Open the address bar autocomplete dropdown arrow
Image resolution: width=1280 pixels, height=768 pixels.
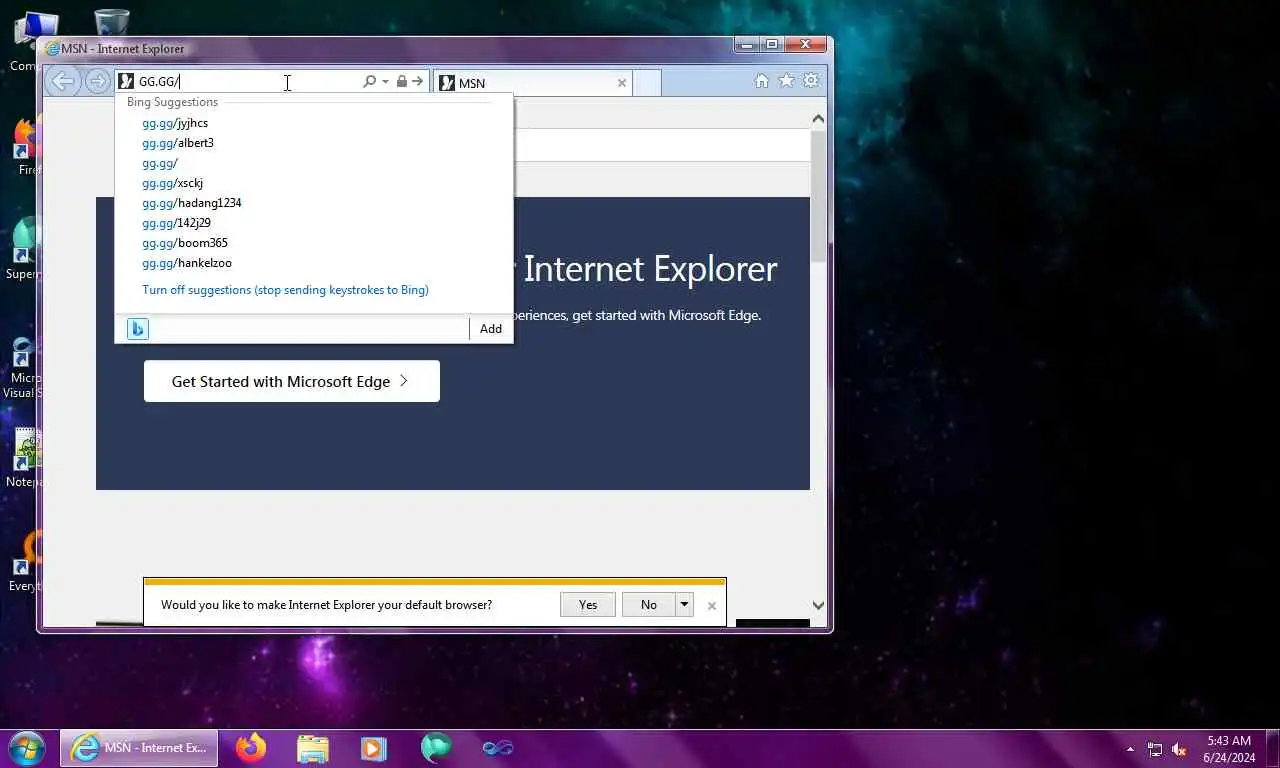click(385, 82)
